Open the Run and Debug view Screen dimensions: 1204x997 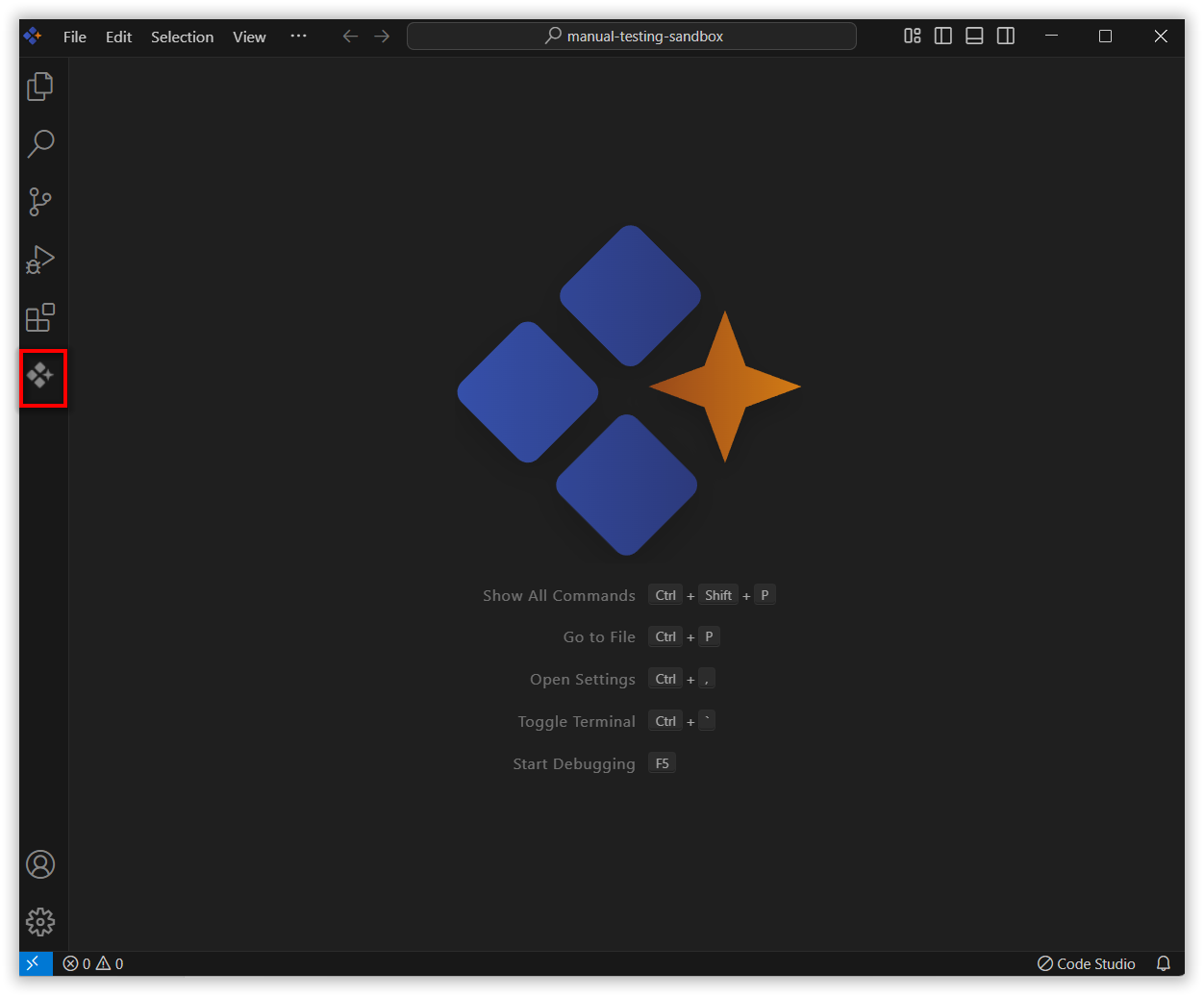click(x=40, y=260)
